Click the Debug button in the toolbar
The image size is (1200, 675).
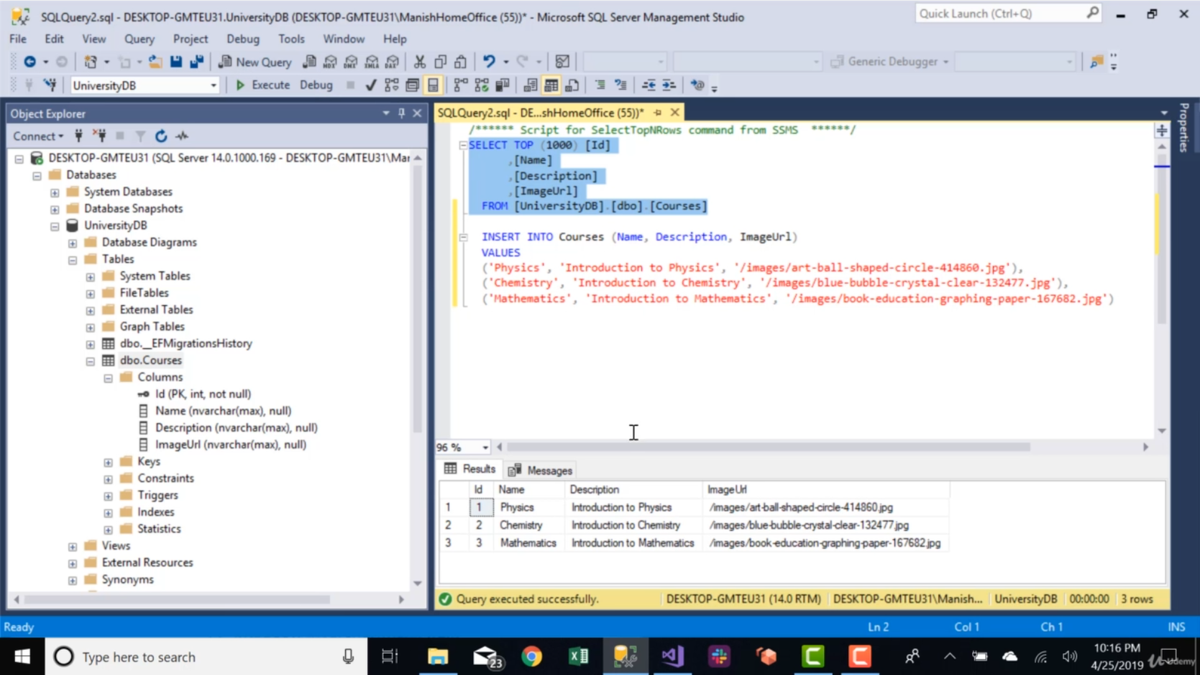tap(316, 86)
